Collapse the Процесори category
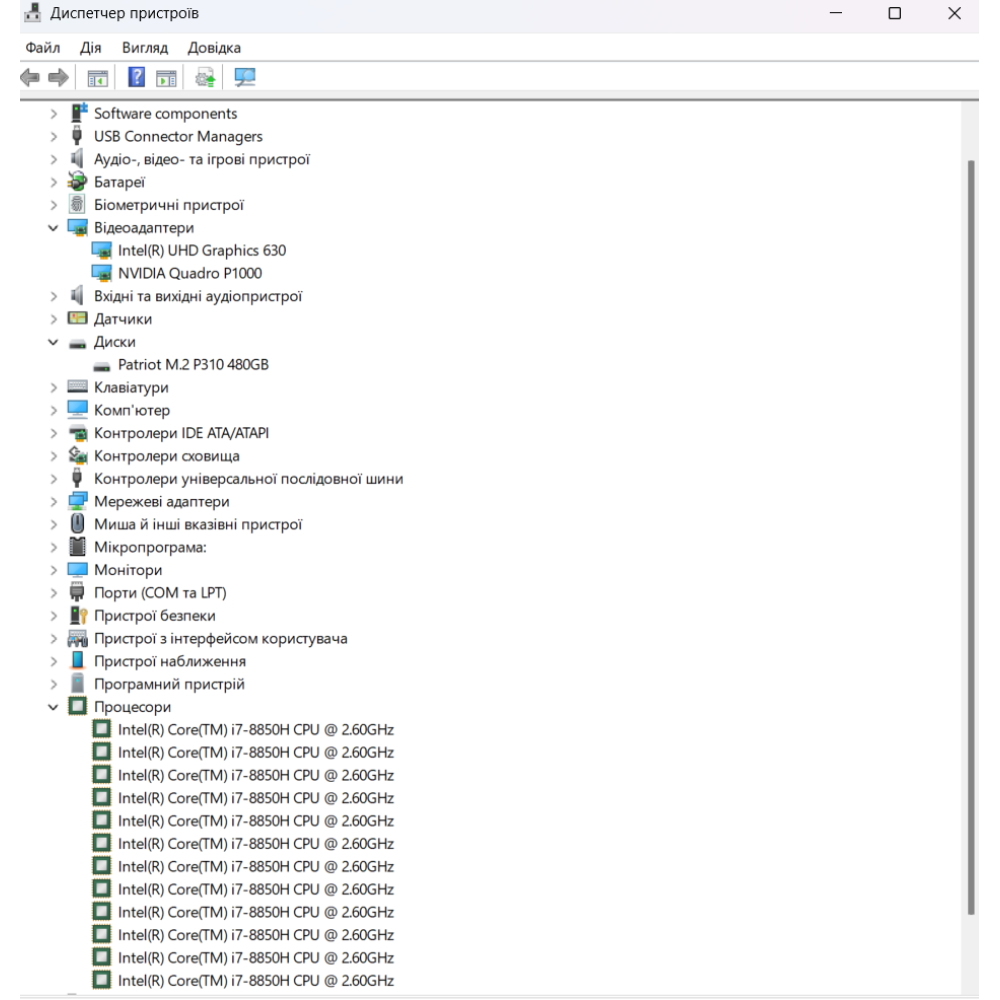The image size is (1000, 1000). (x=54, y=707)
